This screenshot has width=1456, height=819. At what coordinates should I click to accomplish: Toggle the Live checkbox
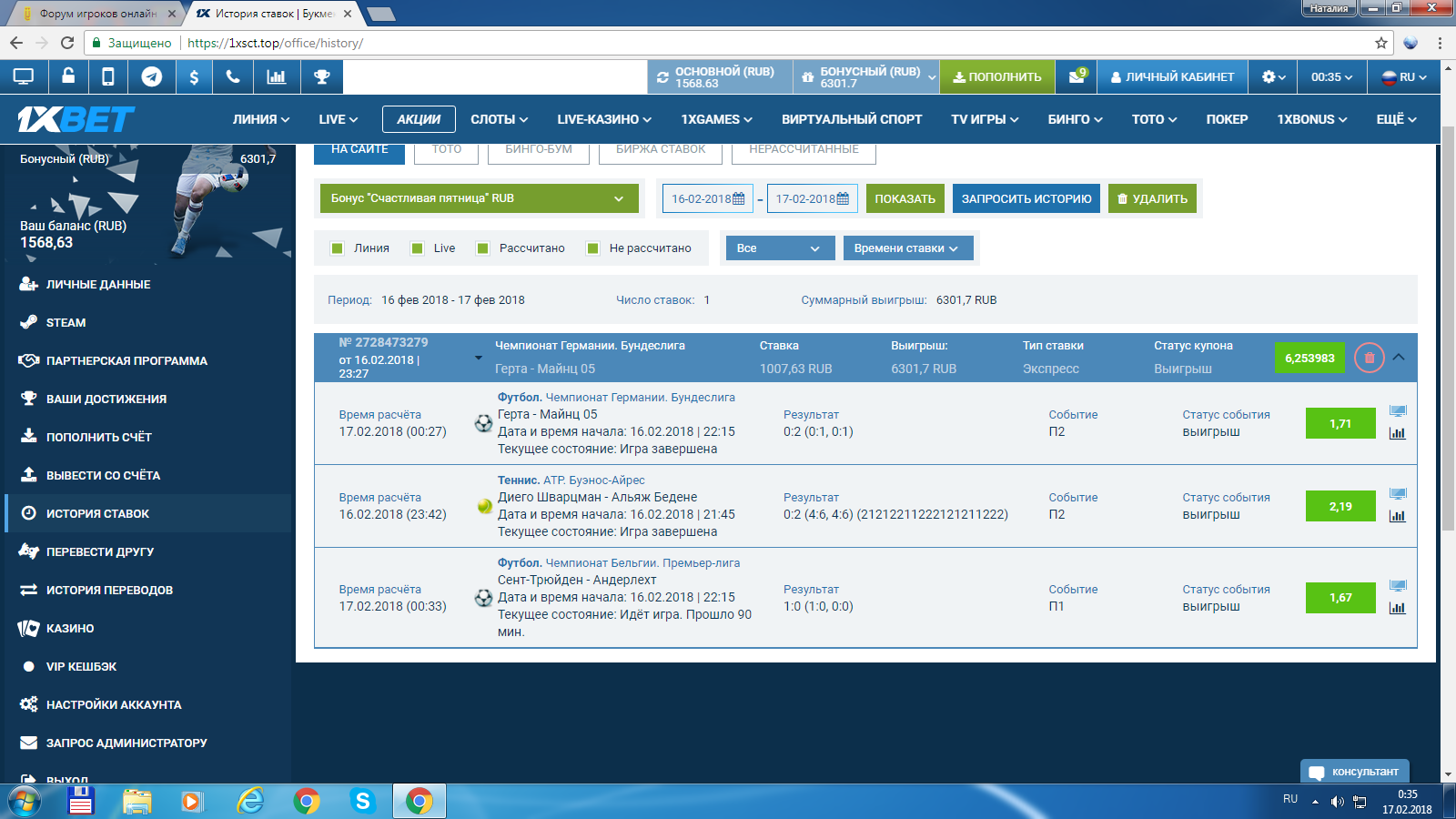click(x=418, y=248)
